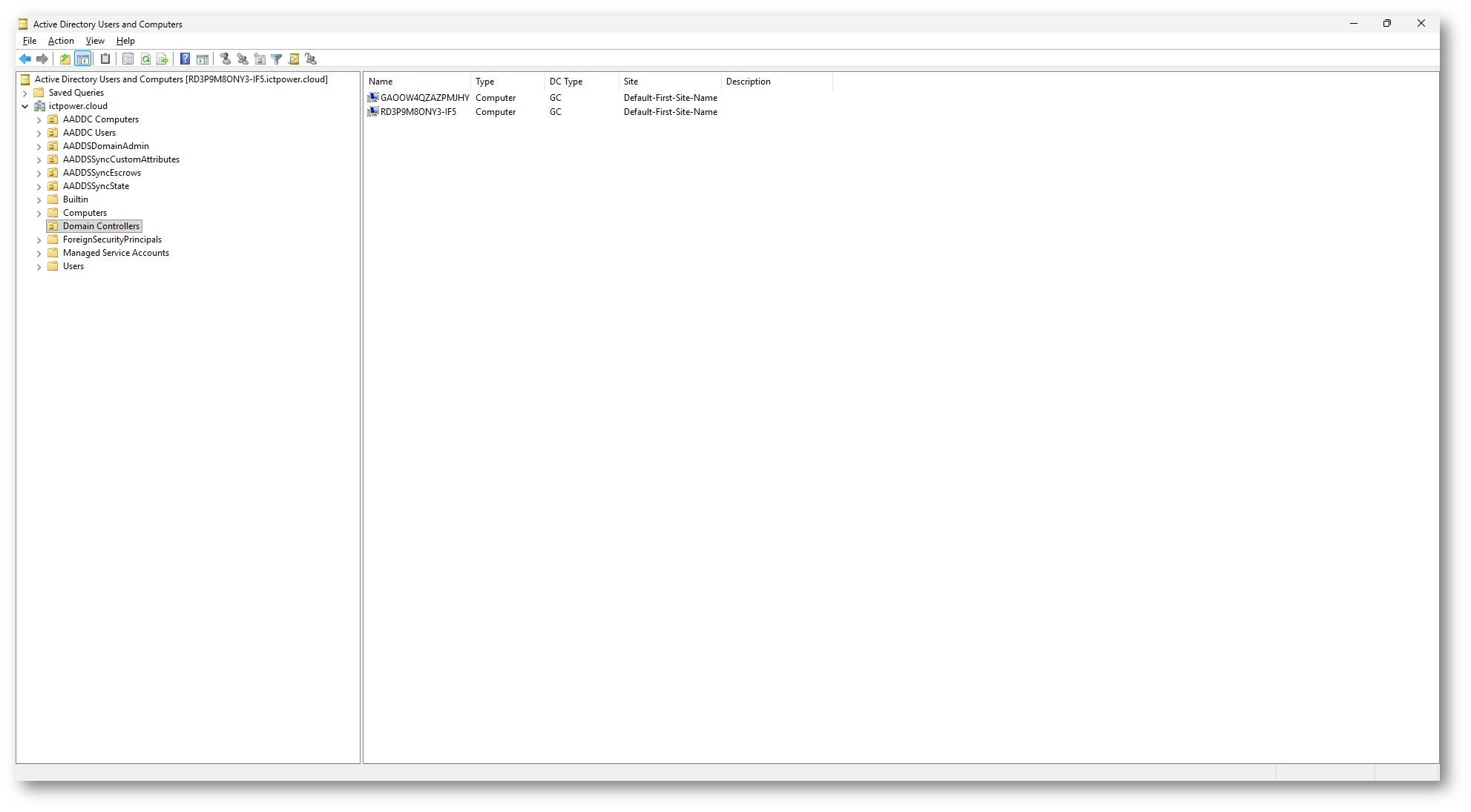The height and width of the screenshot is (812, 1471).
Task: Click the Refresh toolbar icon
Action: (x=145, y=59)
